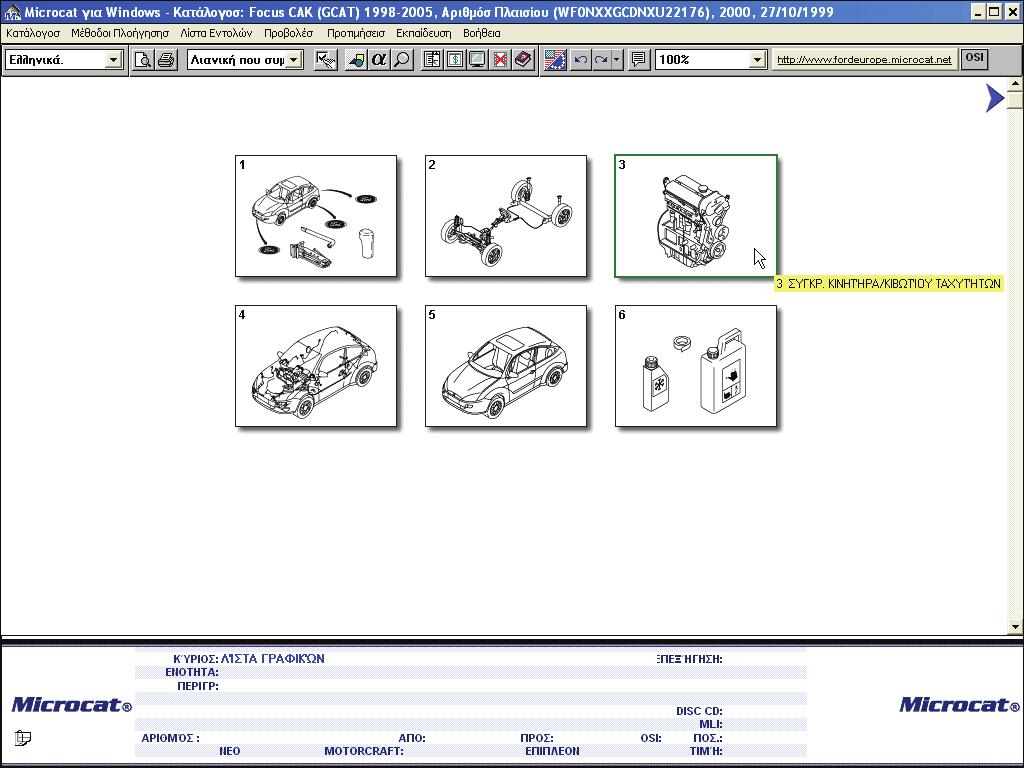1024x768 pixels.
Task: Click the undo arrow icon
Action: coord(580,60)
